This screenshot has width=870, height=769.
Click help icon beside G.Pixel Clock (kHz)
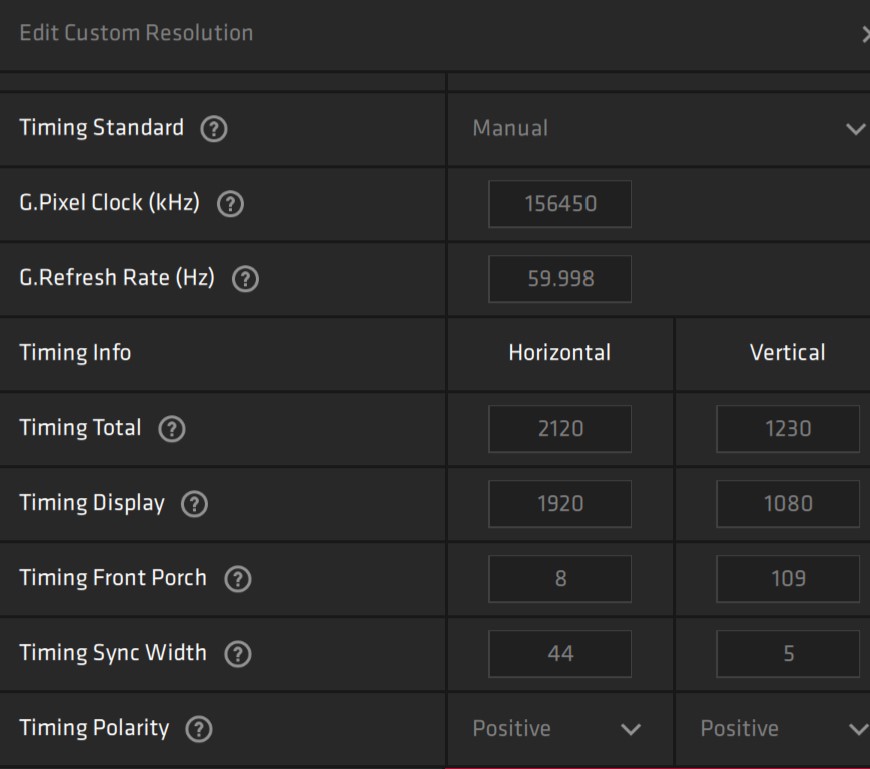230,204
